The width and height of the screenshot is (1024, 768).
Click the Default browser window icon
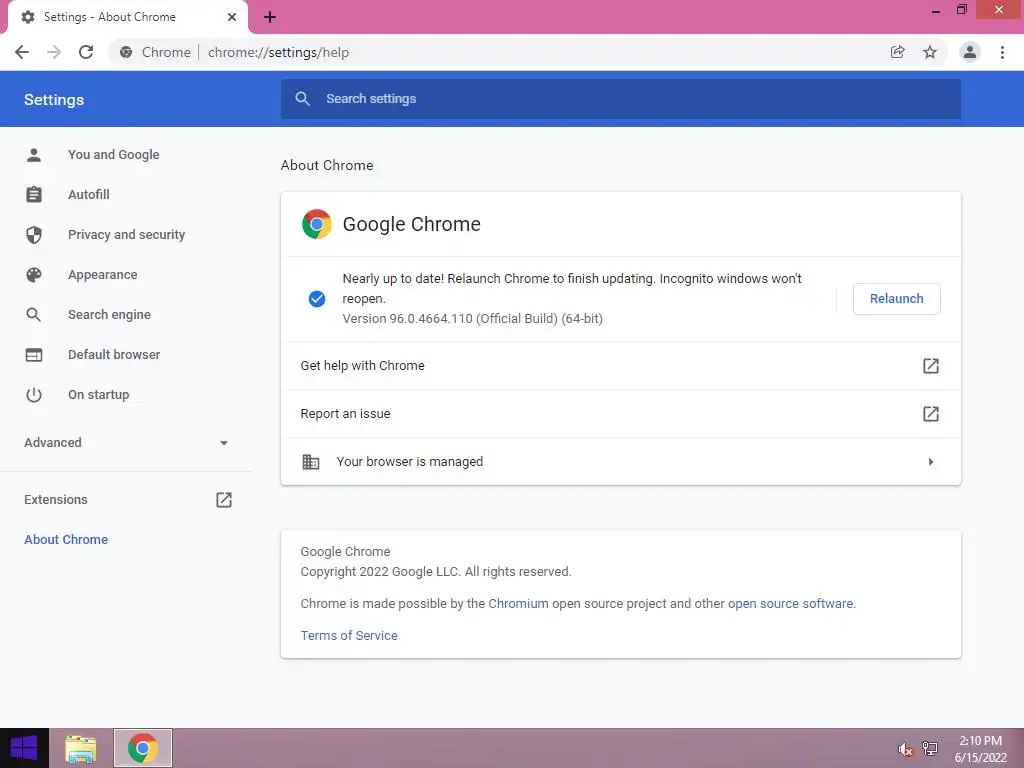click(x=34, y=355)
